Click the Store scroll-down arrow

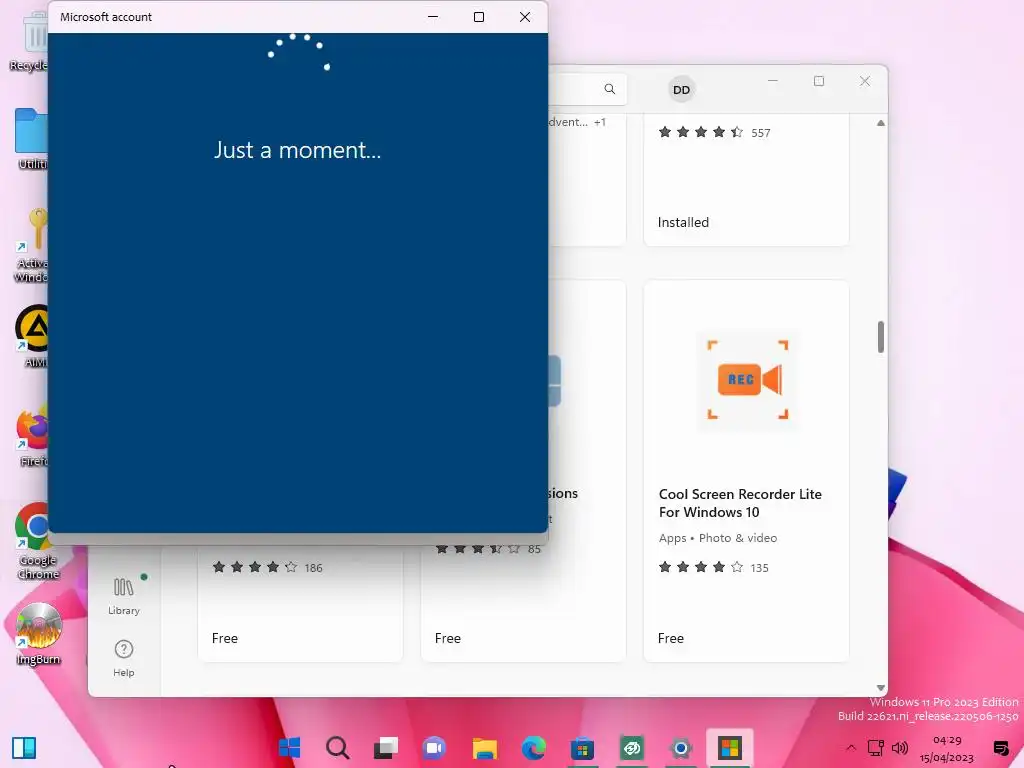pos(880,688)
